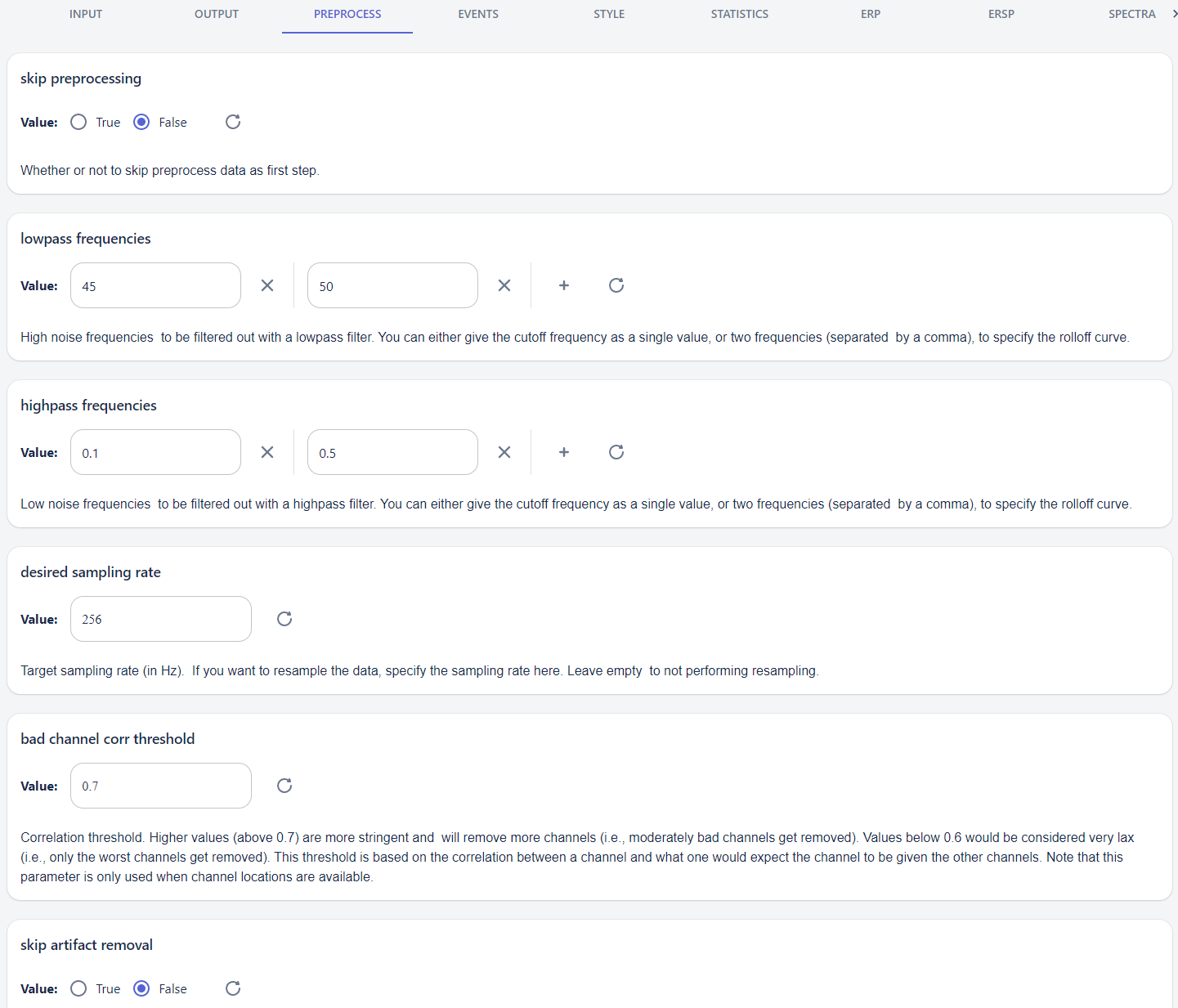Go to the ERP tab
The width and height of the screenshot is (1178, 1008).
coord(871,14)
